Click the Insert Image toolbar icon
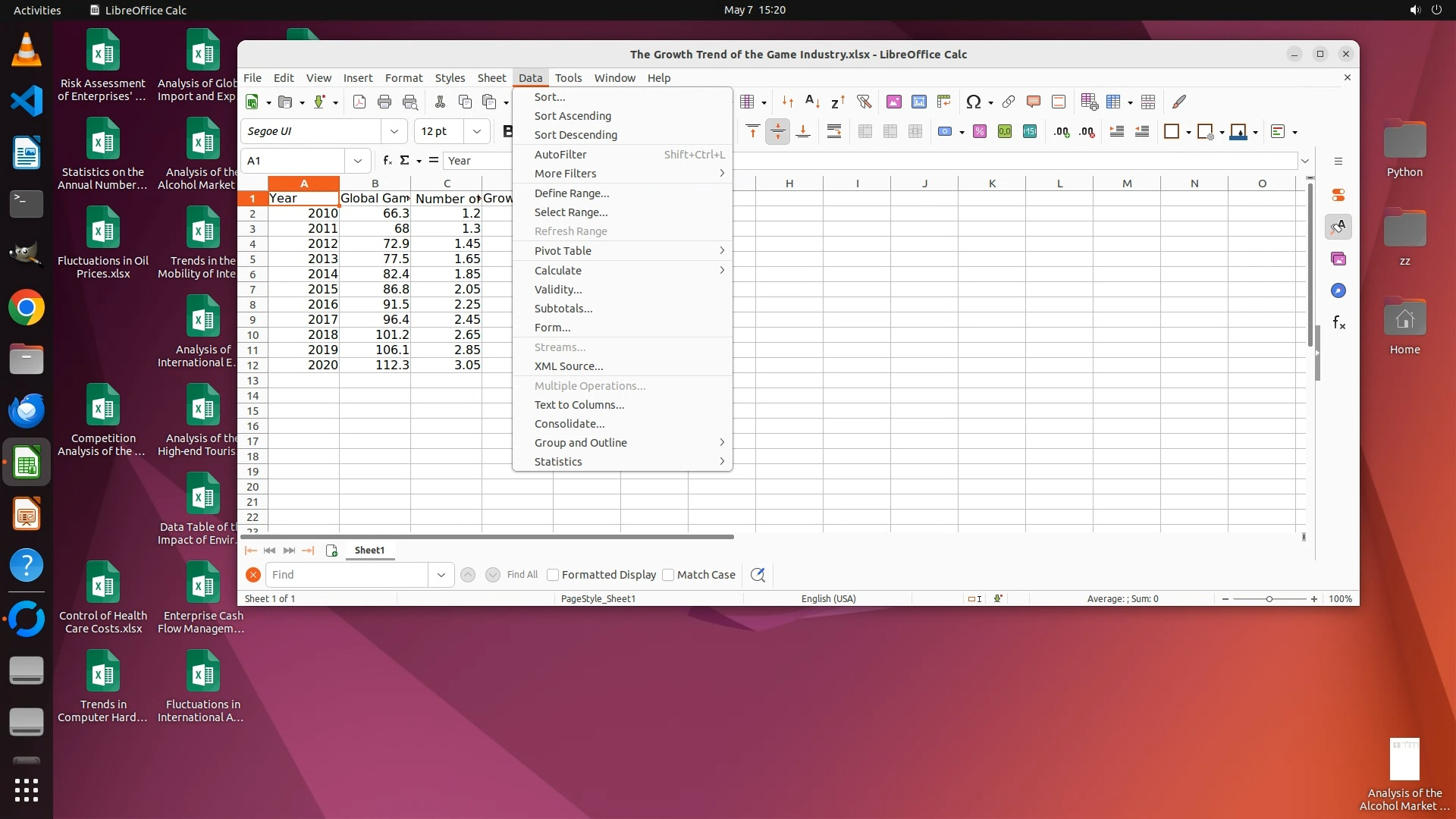This screenshot has height=819, width=1456. (894, 102)
